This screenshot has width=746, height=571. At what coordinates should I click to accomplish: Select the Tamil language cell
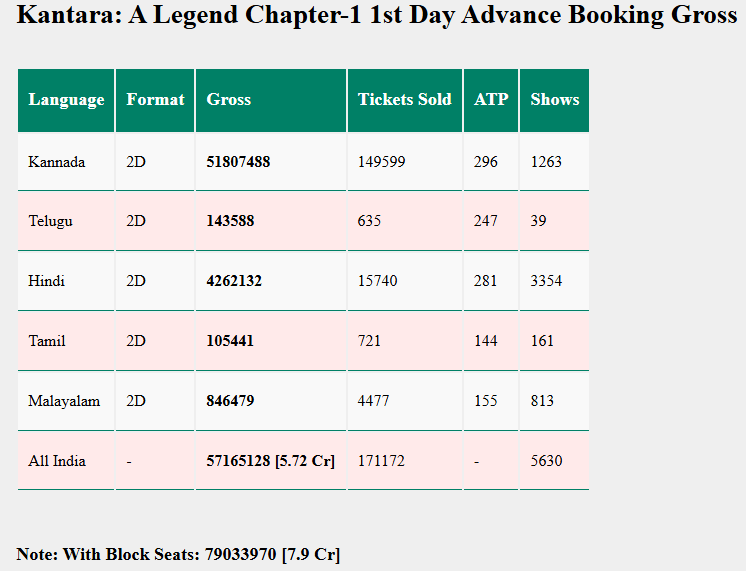[x=47, y=341]
